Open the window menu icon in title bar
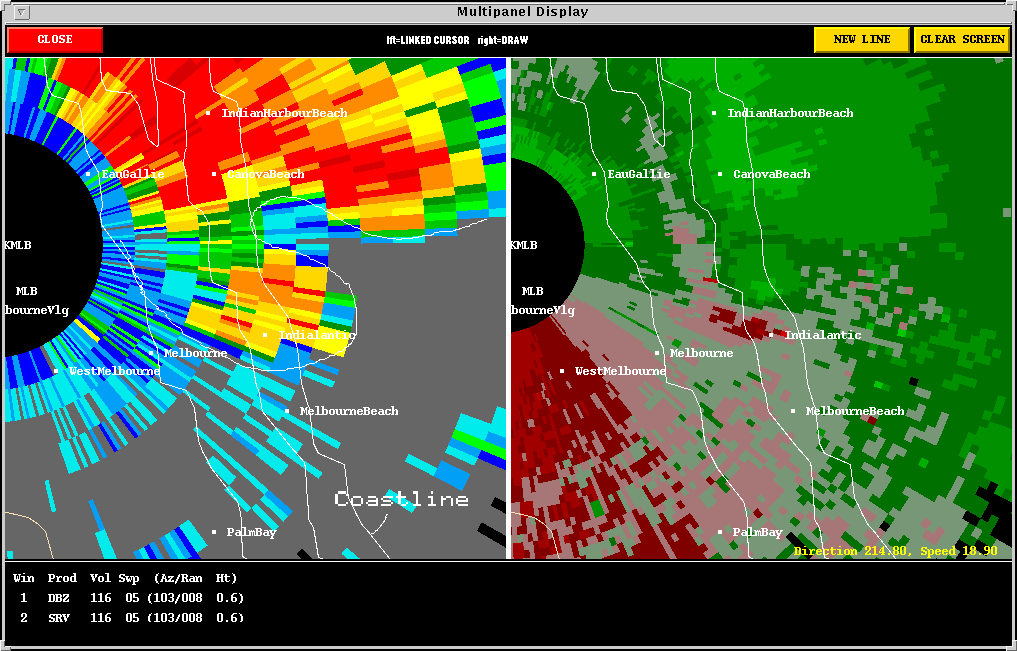This screenshot has width=1017, height=651. point(21,12)
